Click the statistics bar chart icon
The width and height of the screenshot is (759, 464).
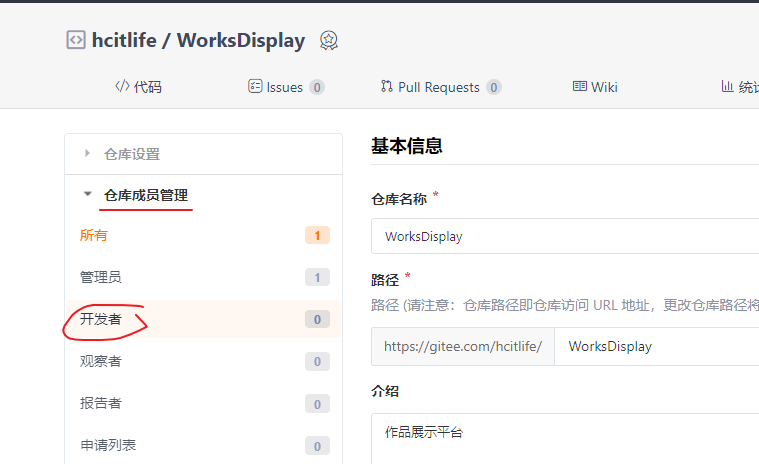point(727,86)
